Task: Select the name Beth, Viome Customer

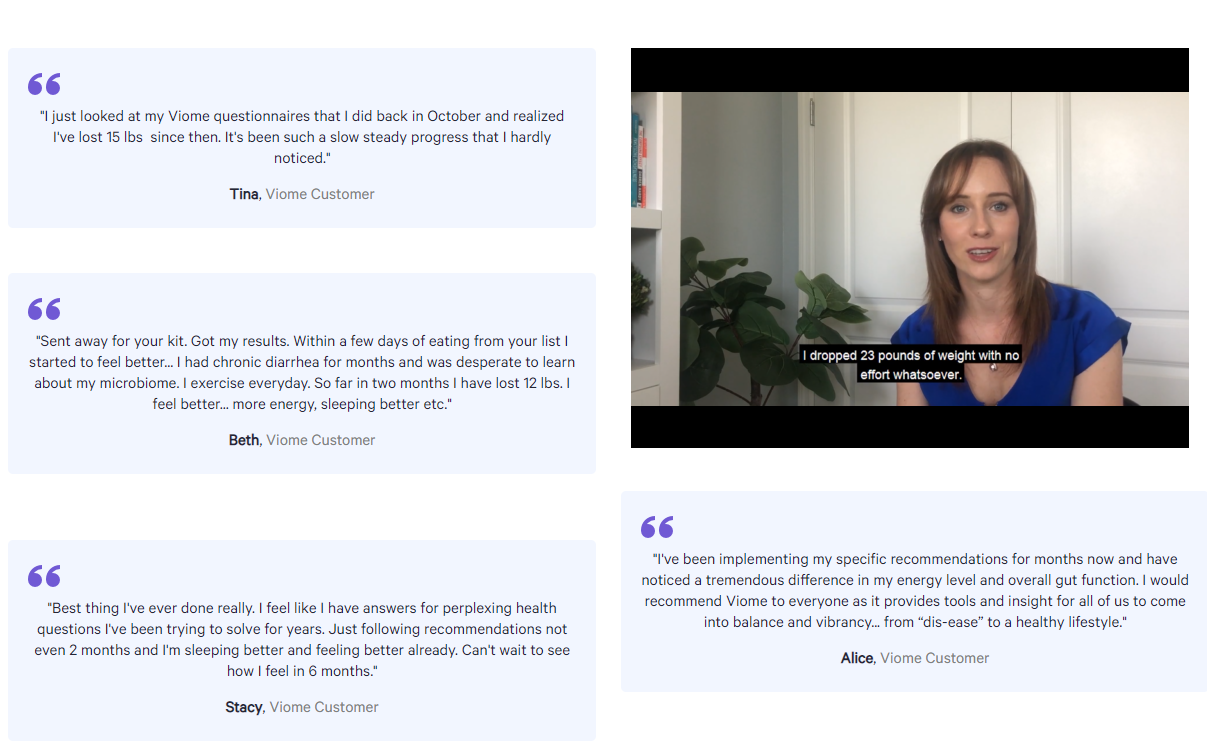Action: click(x=302, y=440)
